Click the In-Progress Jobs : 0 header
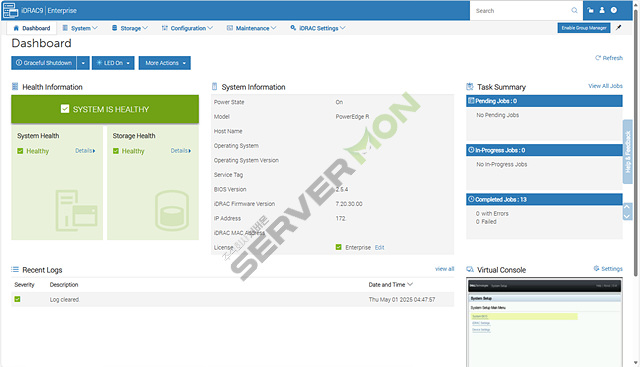The width and height of the screenshot is (640, 367). [x=544, y=150]
